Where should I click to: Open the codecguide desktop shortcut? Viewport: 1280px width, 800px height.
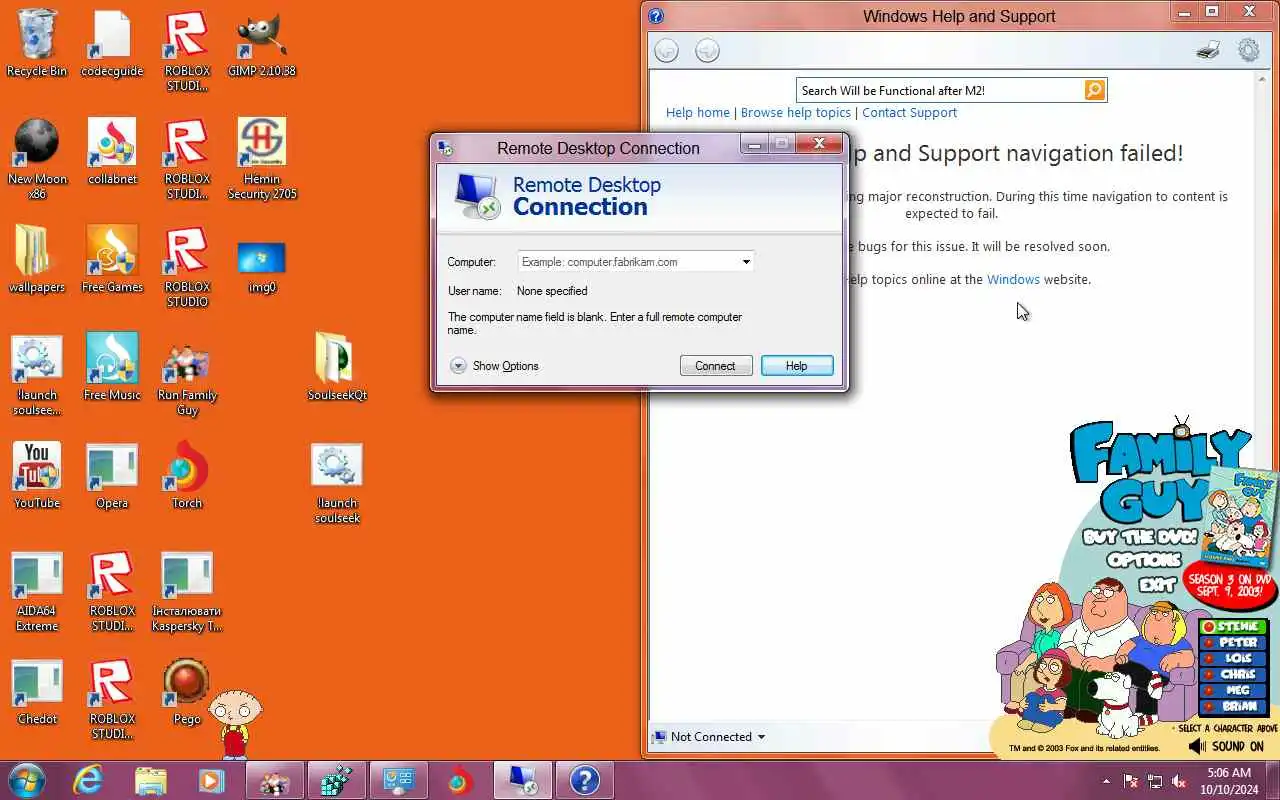point(112,44)
